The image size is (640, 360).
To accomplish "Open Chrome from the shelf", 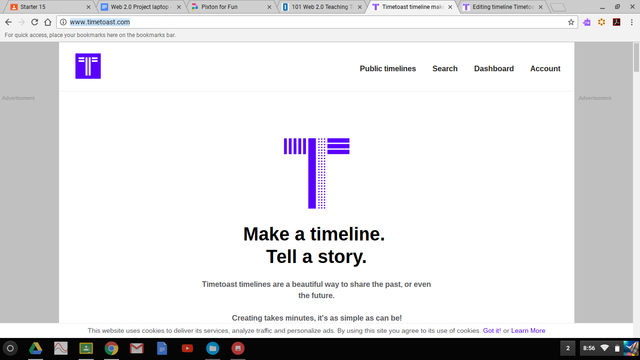I will coord(111,348).
